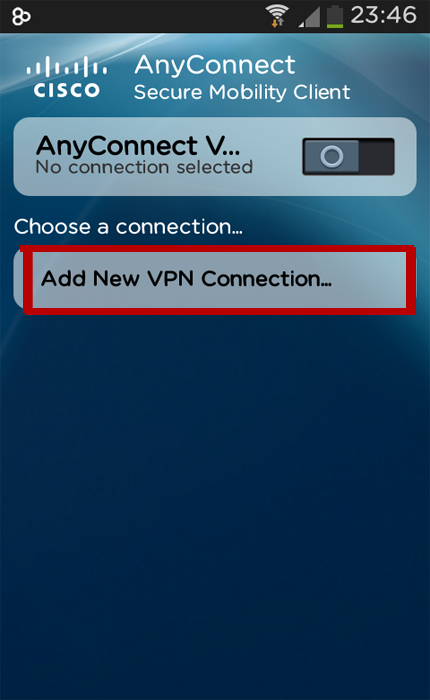Tap the 23:46 clock in the status bar

pyautogui.click(x=384, y=15)
